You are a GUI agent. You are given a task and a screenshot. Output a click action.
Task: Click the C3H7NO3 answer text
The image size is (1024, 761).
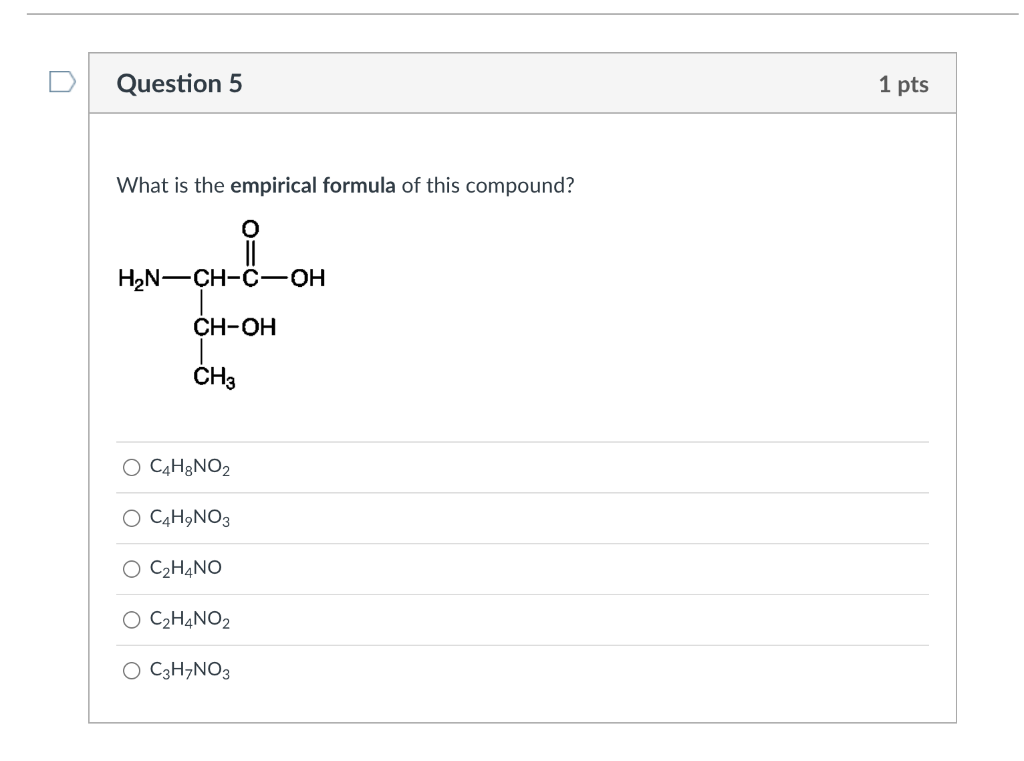pos(188,668)
